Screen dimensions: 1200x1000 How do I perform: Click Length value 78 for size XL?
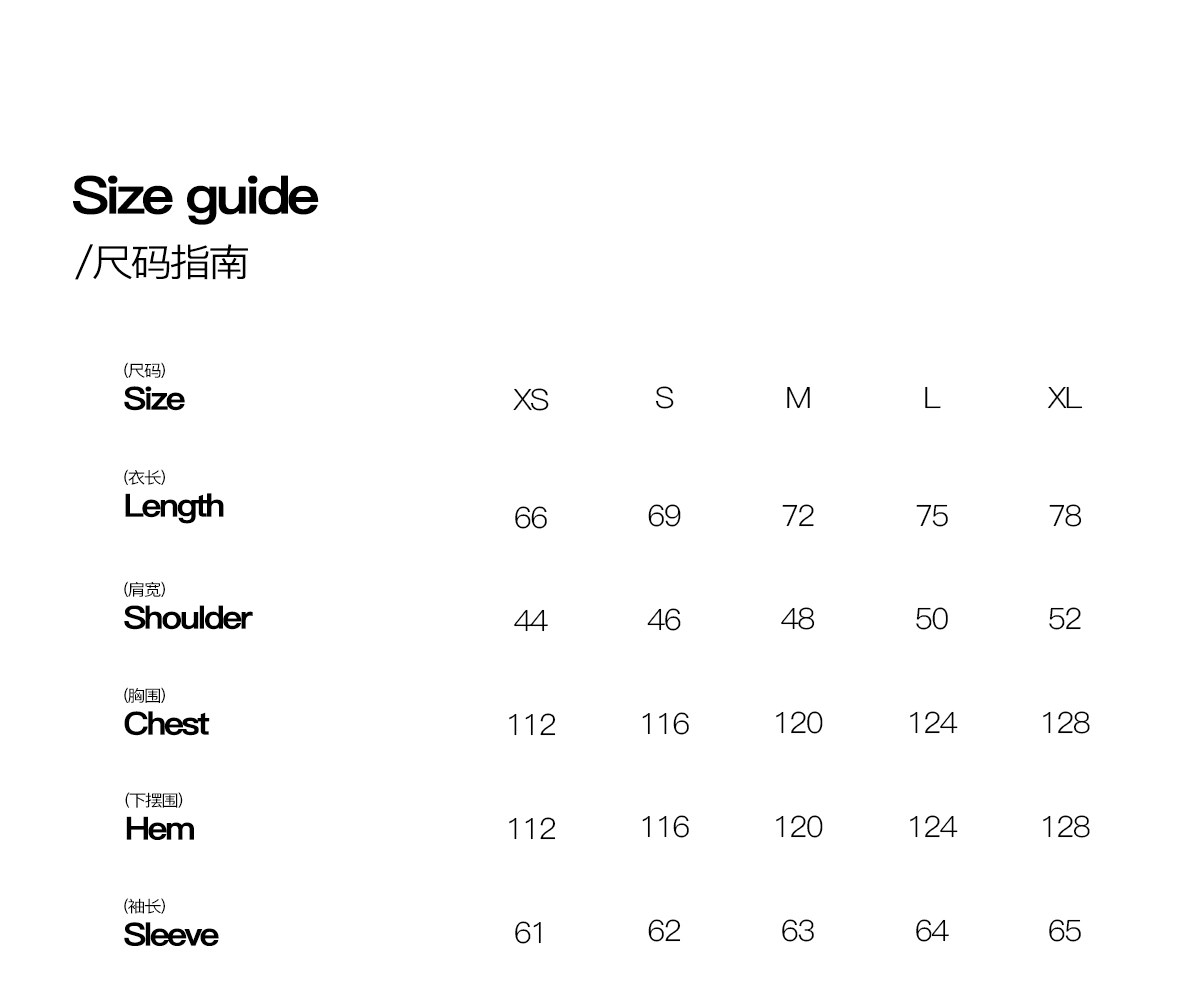point(1064,516)
